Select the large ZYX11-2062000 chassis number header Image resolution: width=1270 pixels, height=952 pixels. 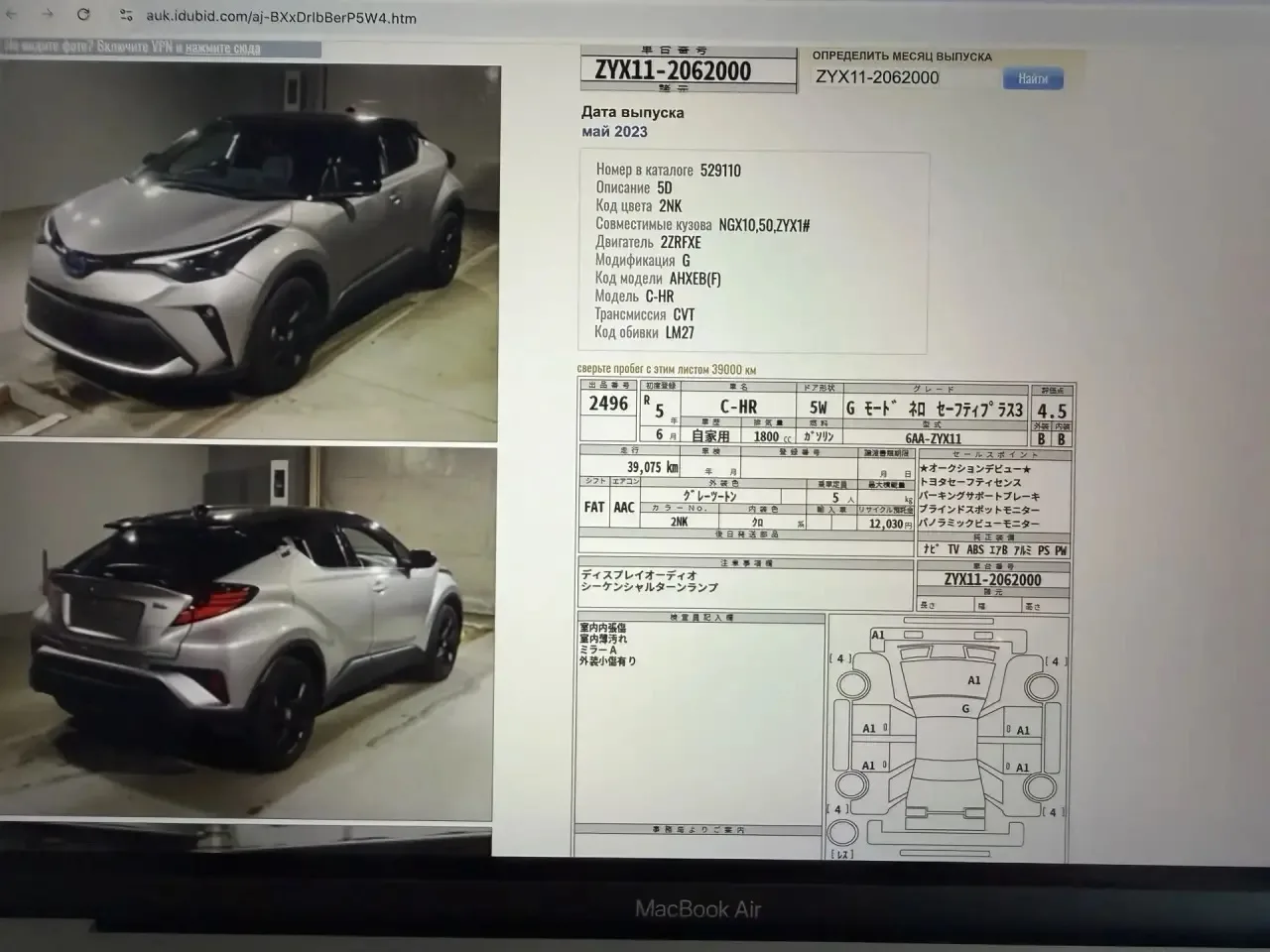click(673, 70)
